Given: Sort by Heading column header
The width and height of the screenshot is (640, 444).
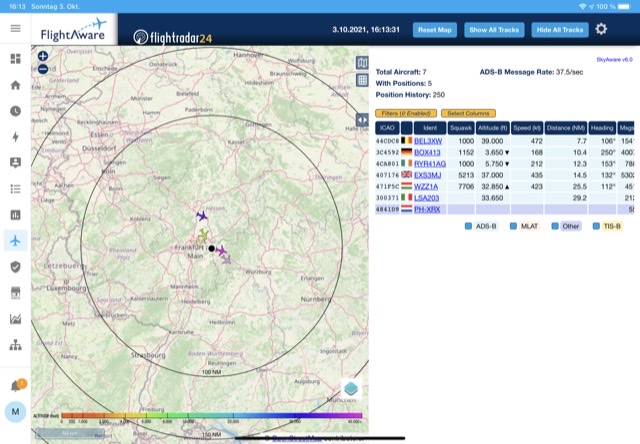Looking at the screenshot, I should 602,128.
